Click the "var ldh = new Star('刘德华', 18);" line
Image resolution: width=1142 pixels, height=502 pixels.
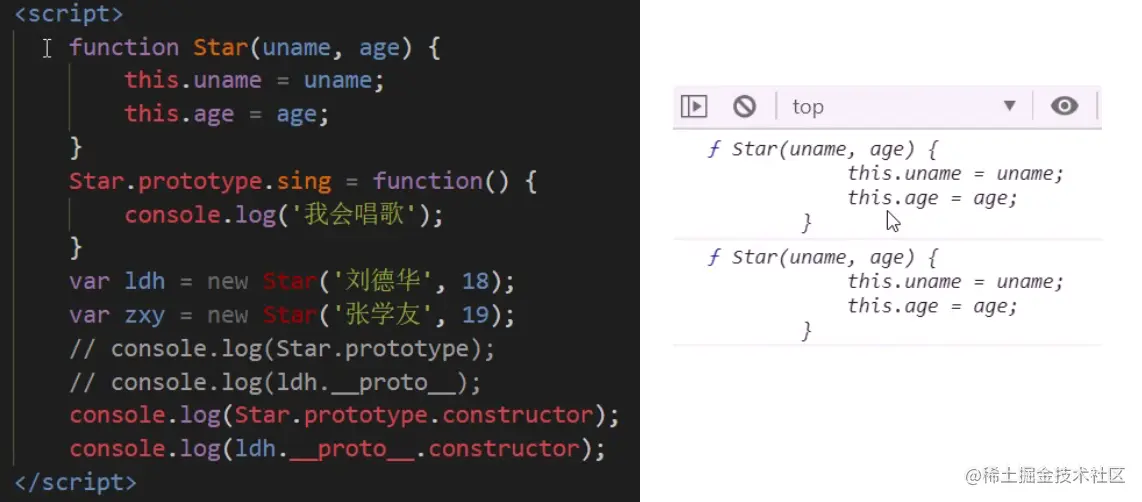(292, 281)
